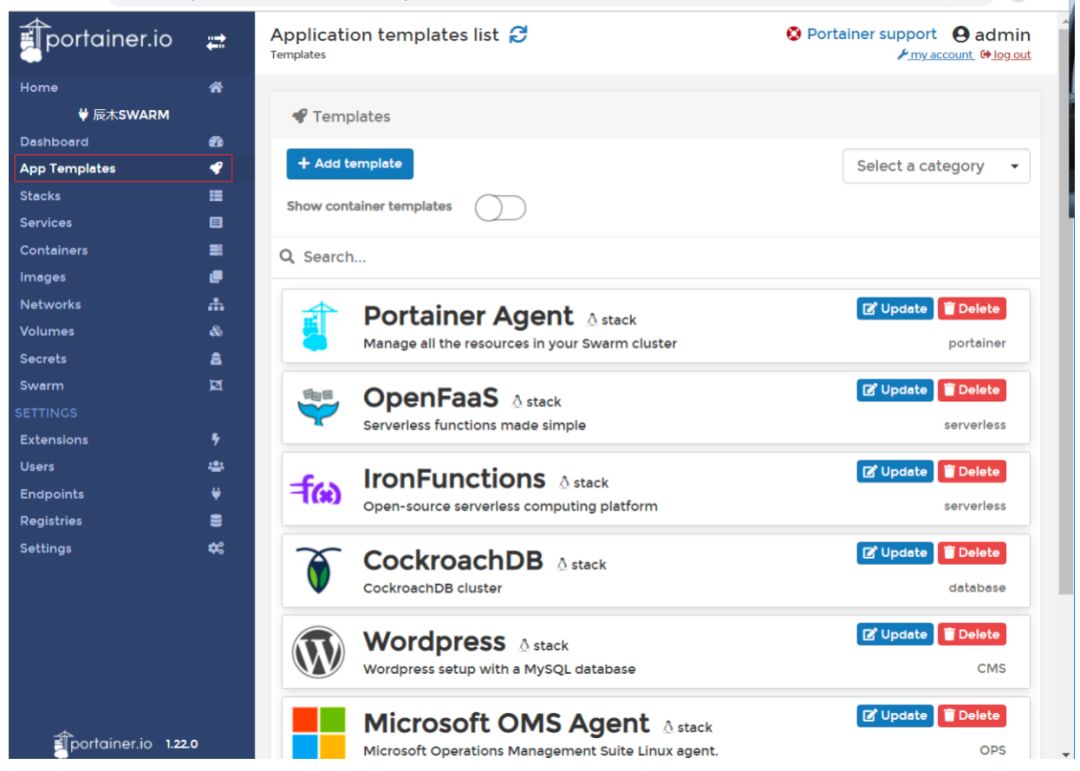Click the Services icon in sidebar
The height and width of the screenshot is (771, 1080).
pyautogui.click(x=216, y=223)
